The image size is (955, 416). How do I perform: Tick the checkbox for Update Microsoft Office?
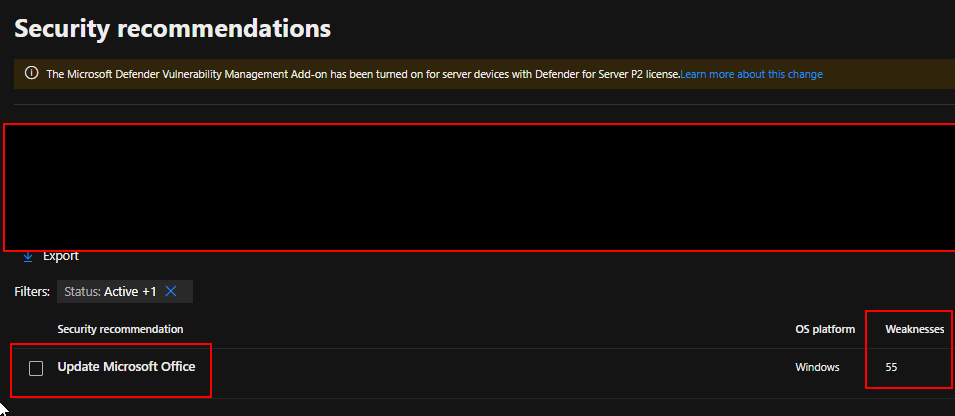[36, 368]
